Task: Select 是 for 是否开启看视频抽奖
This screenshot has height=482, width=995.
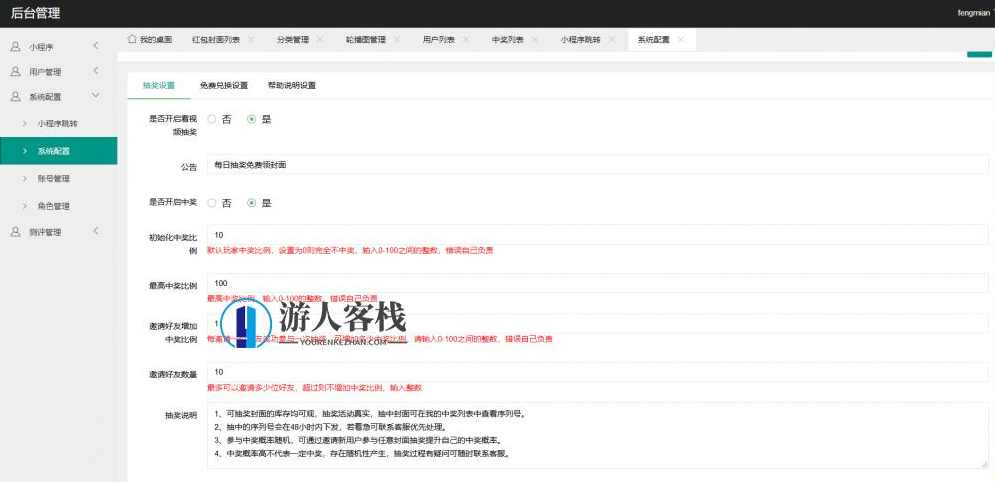Action: point(252,119)
